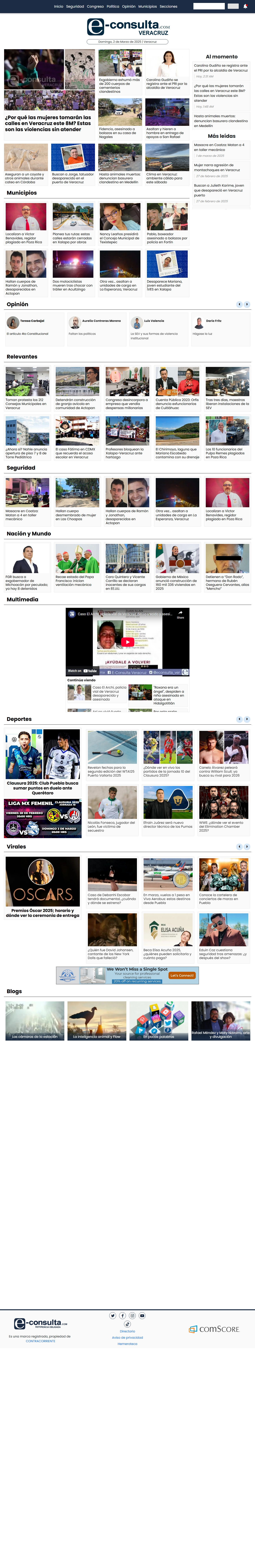Open Política in the top menu
Image resolution: width=255 pixels, height=1568 pixels.
point(113,7)
